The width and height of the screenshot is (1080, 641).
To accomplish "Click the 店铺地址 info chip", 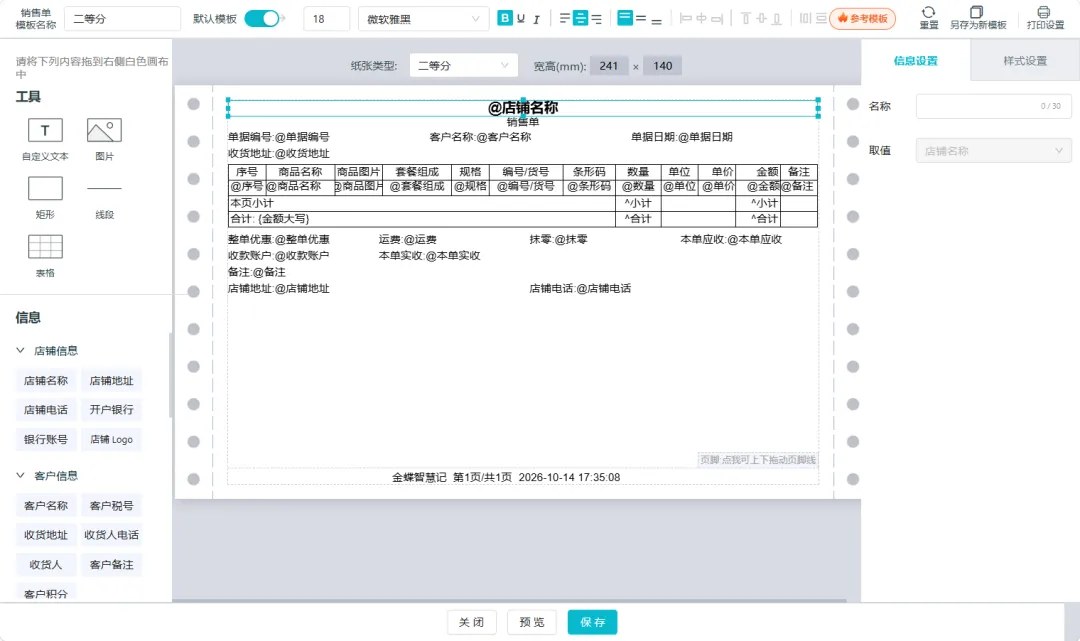I will tap(112, 380).
